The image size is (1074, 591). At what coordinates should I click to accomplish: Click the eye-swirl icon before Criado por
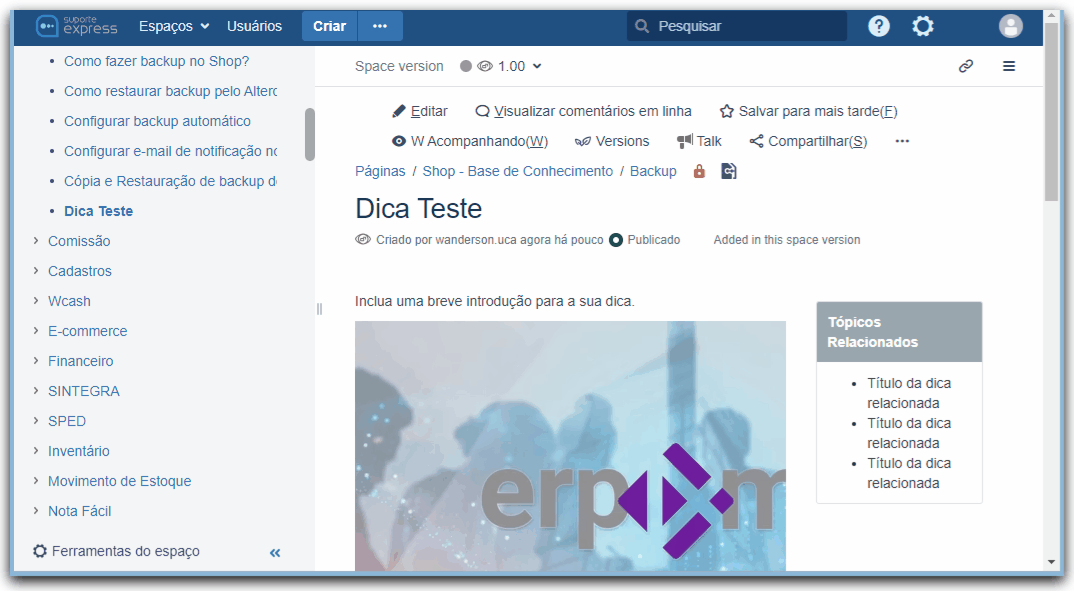click(362, 240)
